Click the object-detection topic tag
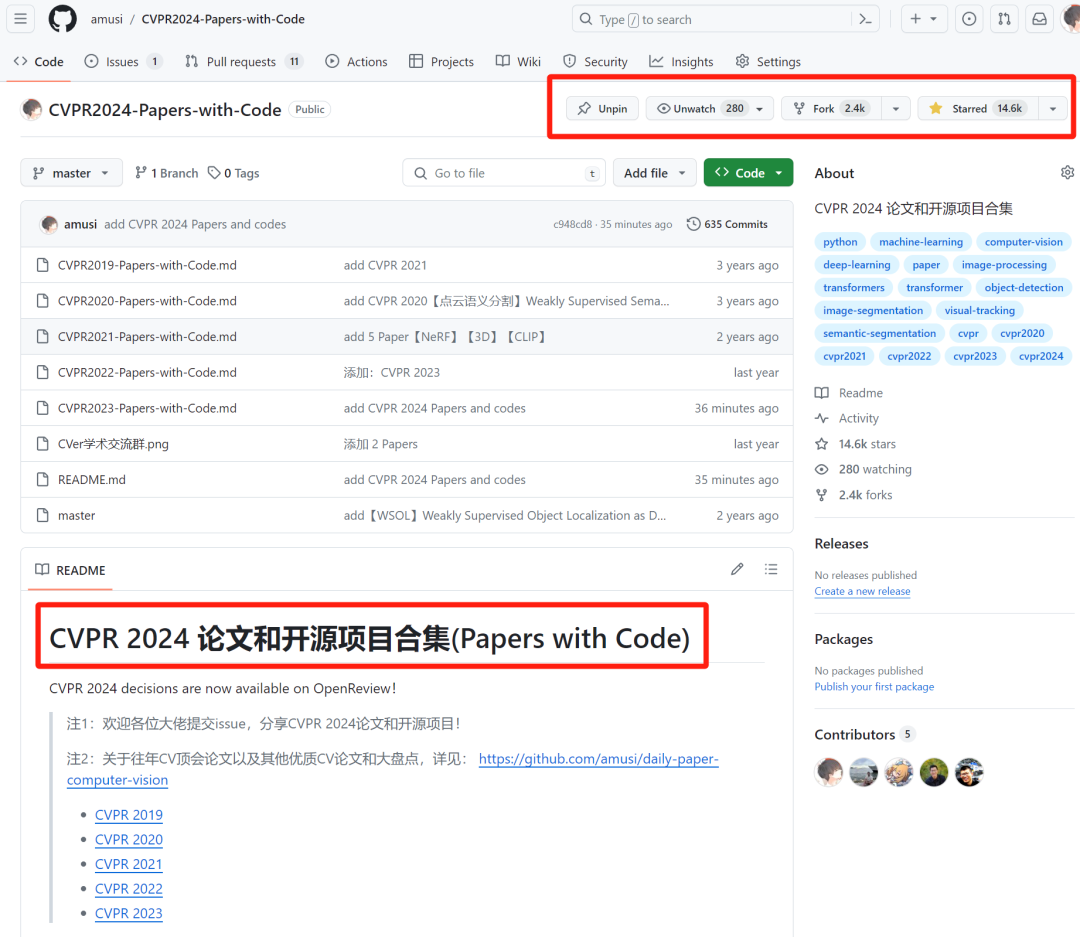 (1024, 287)
